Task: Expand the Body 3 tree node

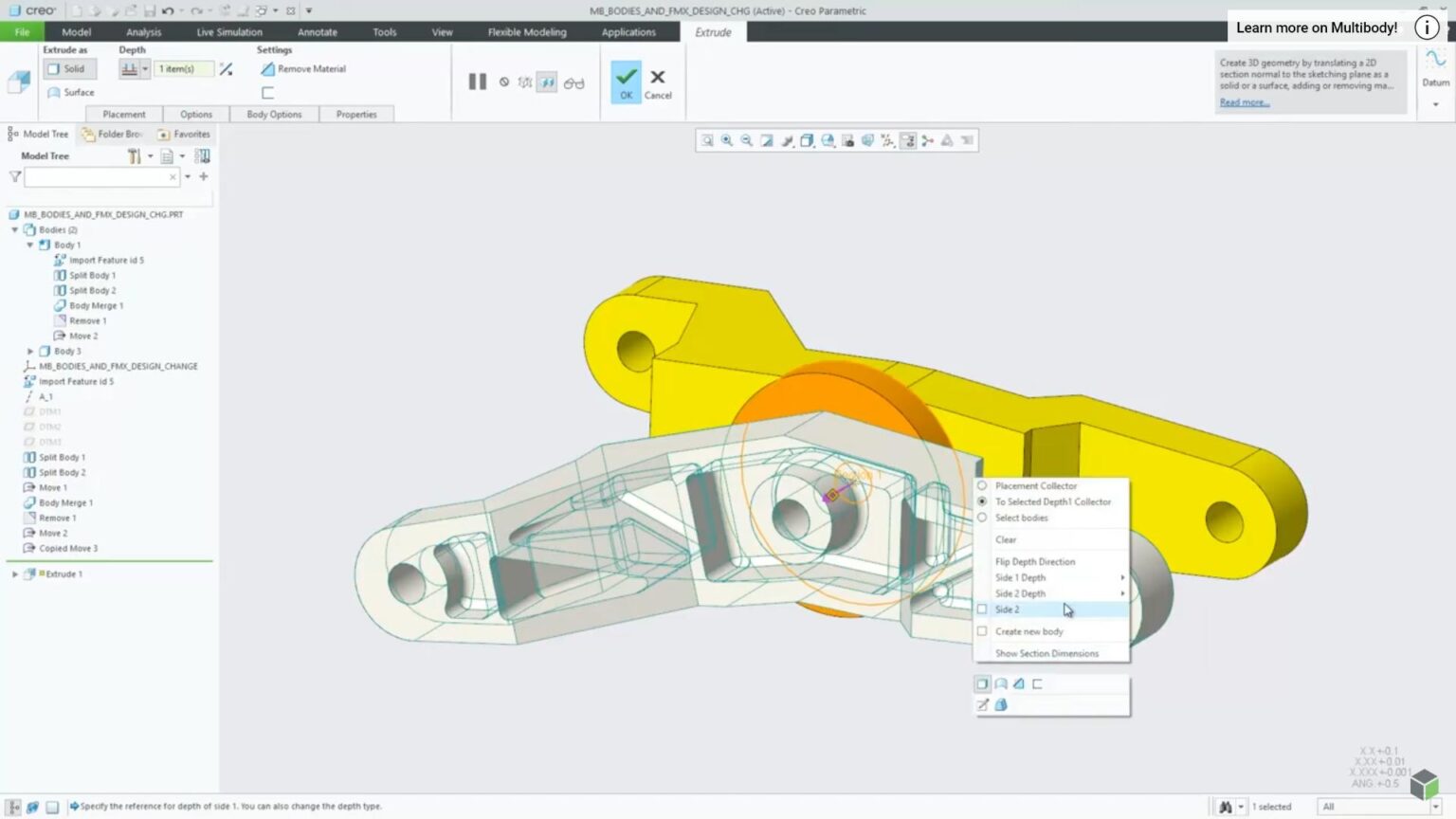Action: click(31, 351)
